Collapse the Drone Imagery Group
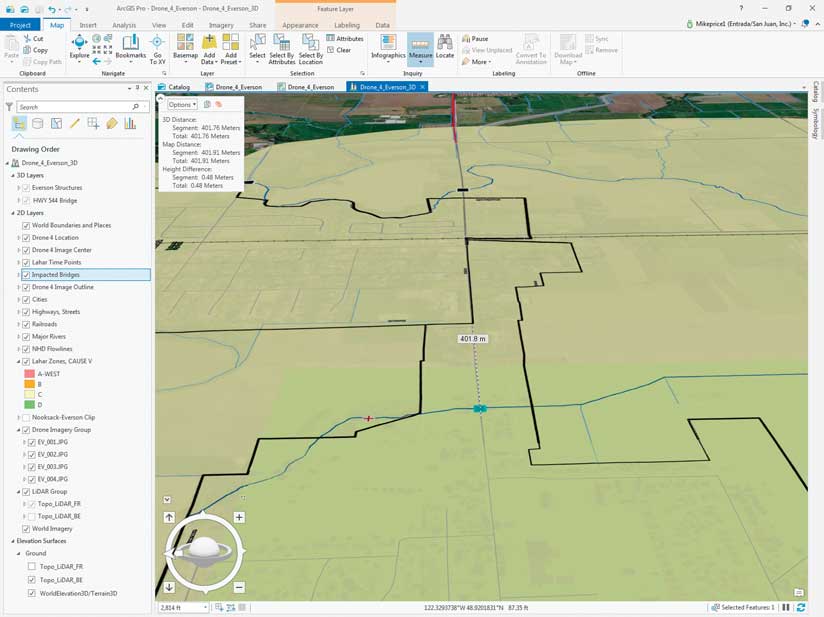This screenshot has width=824, height=617. tap(18, 430)
